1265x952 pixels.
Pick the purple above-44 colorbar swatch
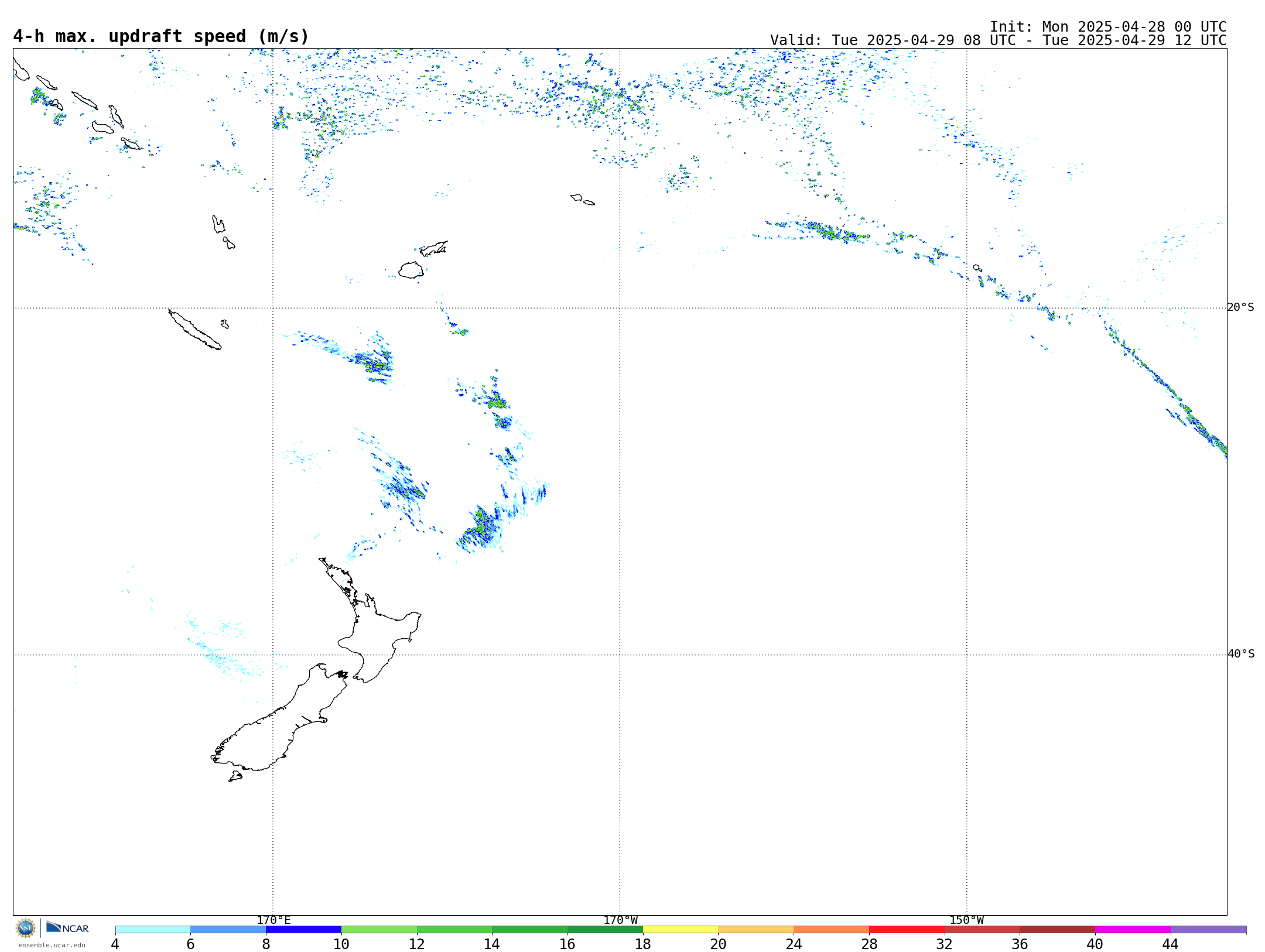1208,930
